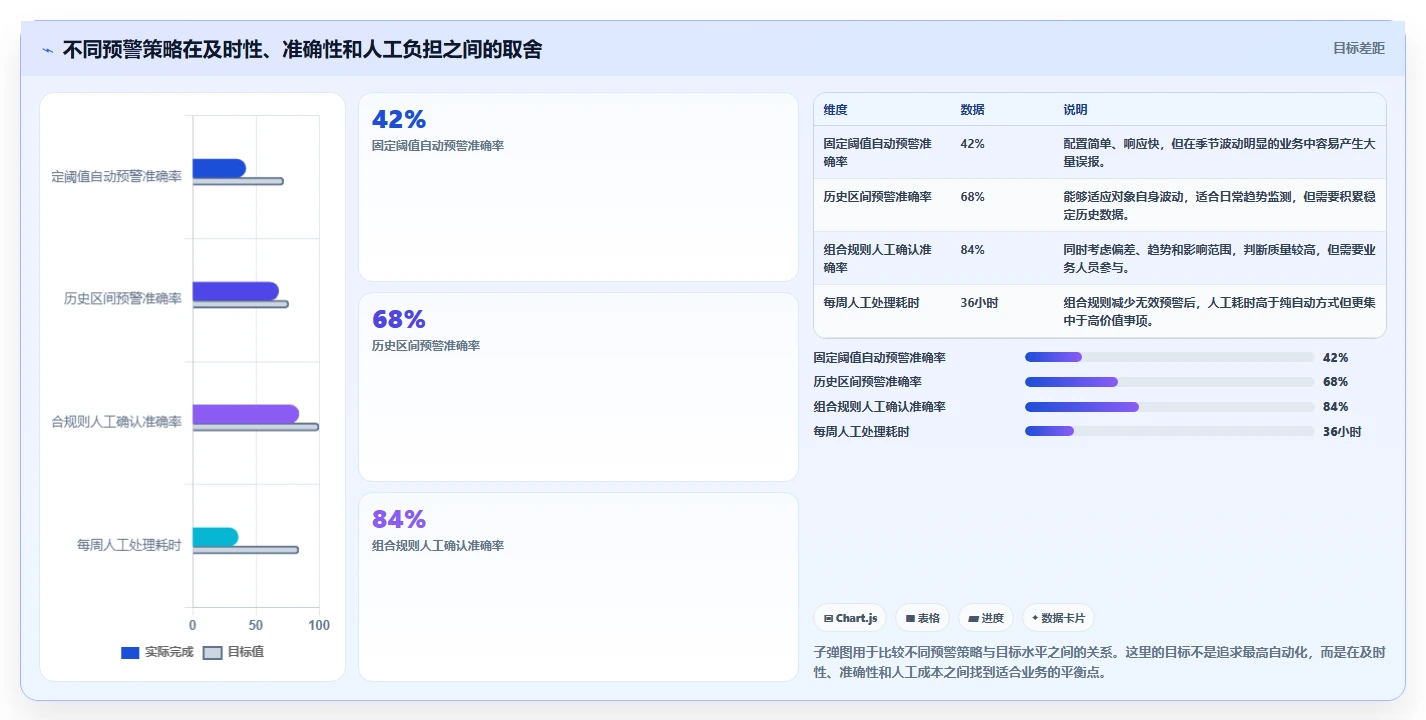Click the x-axis tick 100
1426x720 pixels.
319,625
